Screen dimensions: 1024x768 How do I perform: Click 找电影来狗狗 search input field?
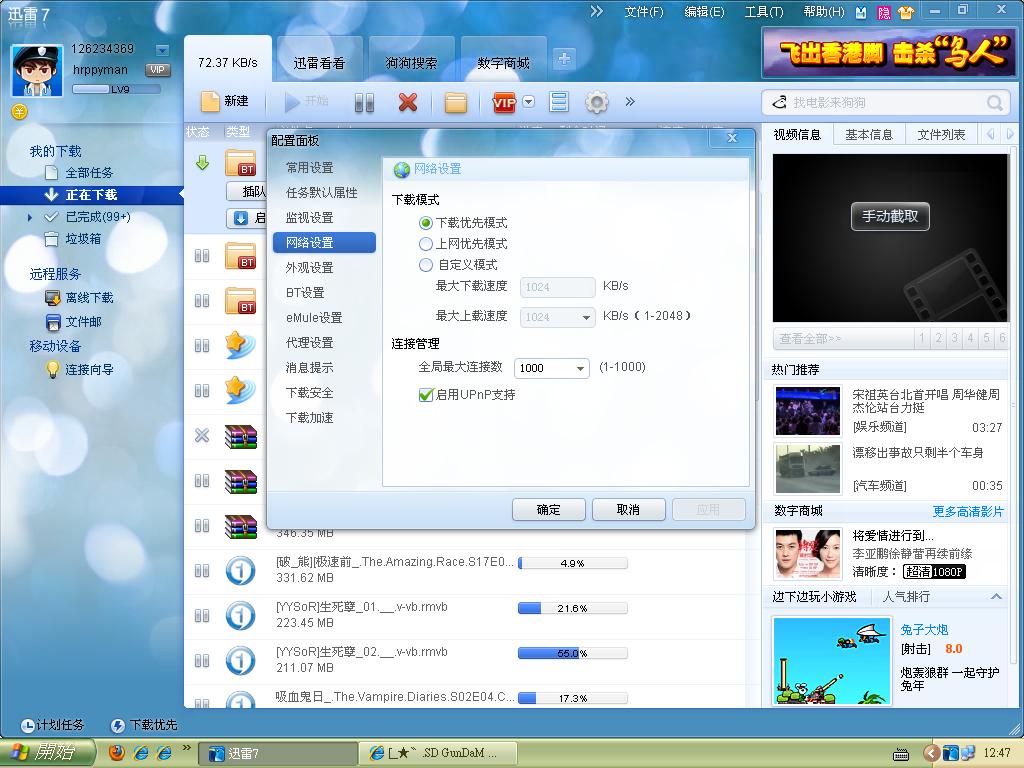pyautogui.click(x=885, y=103)
